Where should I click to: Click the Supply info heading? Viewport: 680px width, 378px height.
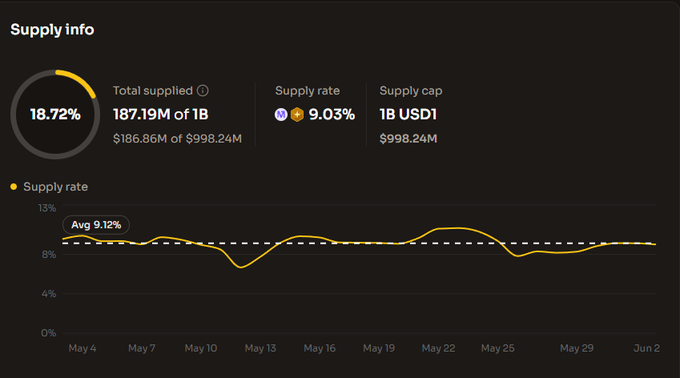tap(52, 29)
